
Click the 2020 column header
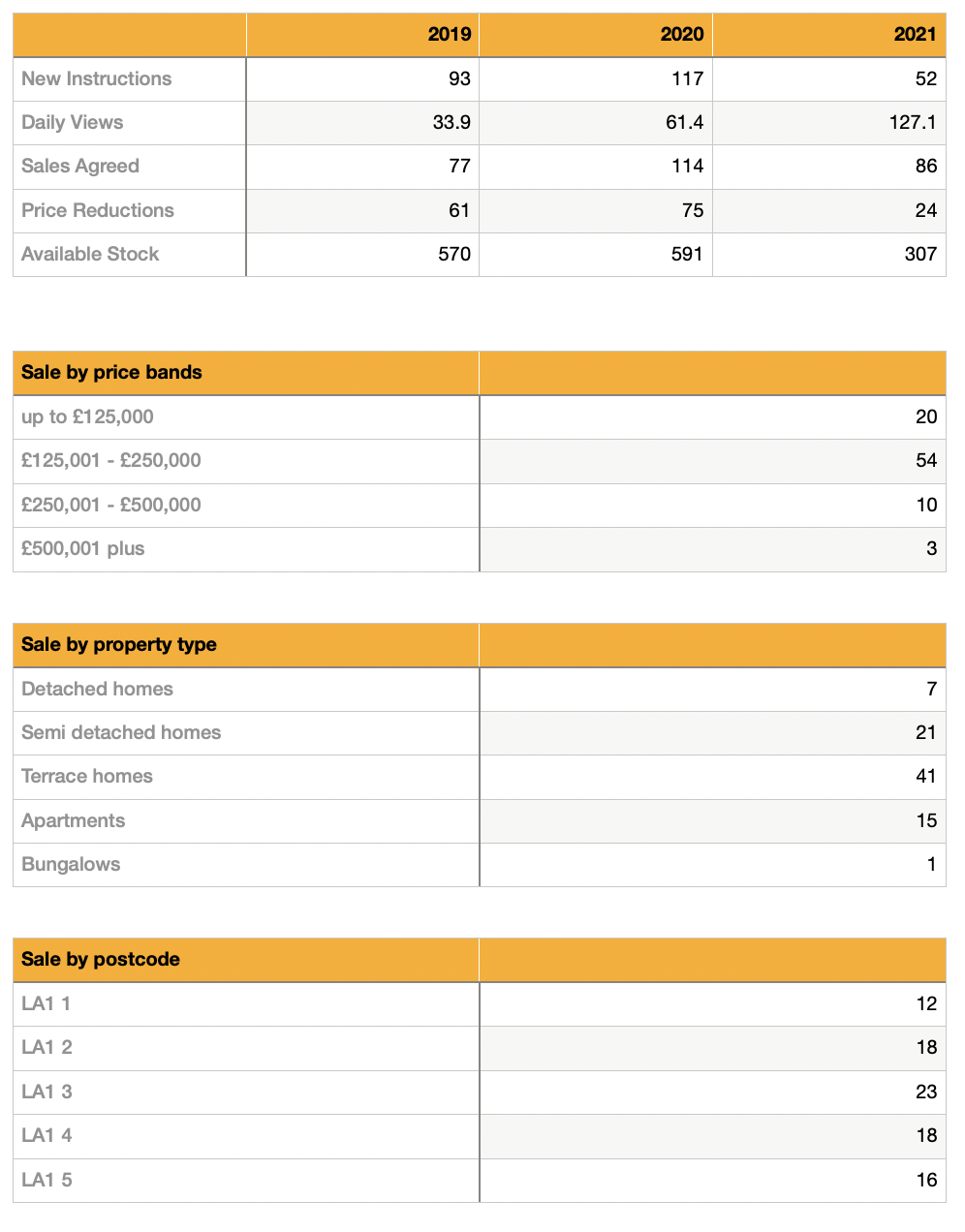[682, 35]
